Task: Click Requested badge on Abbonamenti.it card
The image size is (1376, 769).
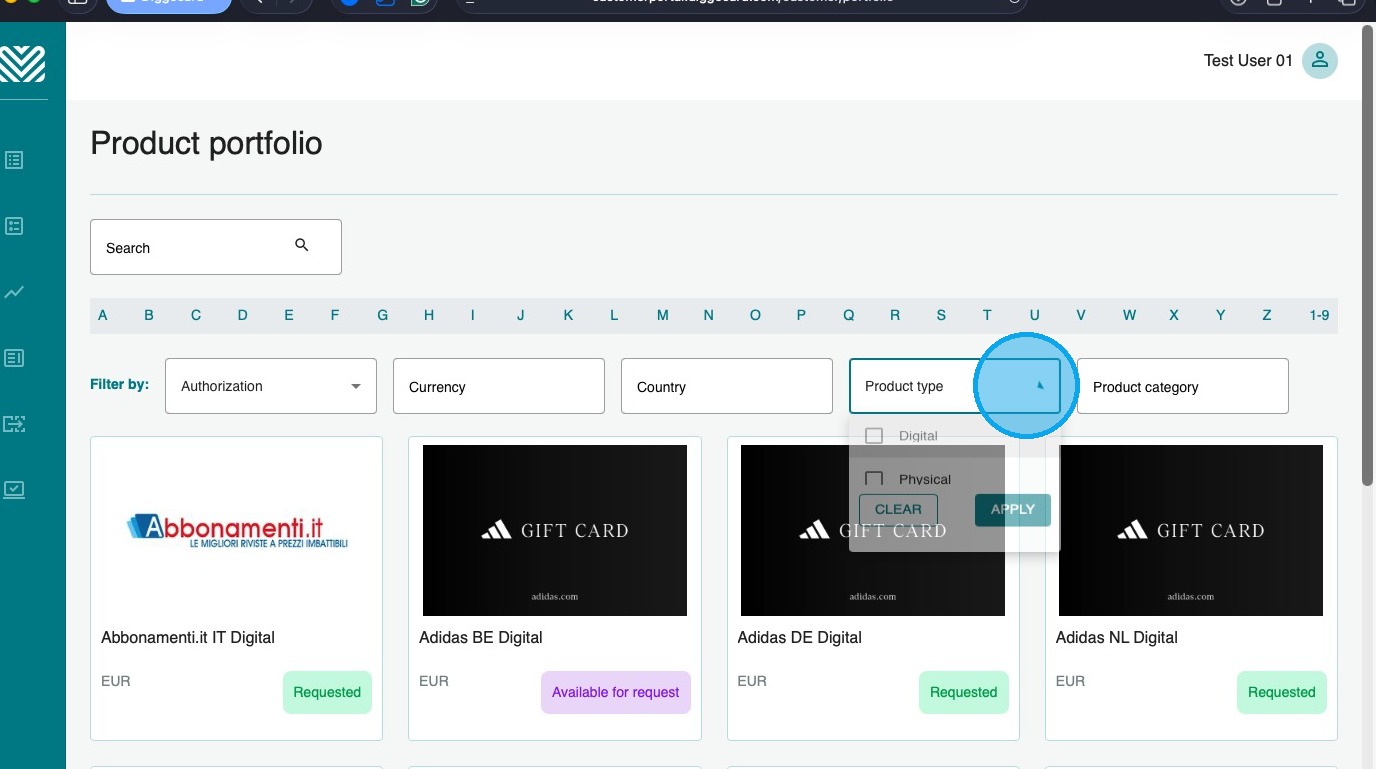Action: [327, 692]
